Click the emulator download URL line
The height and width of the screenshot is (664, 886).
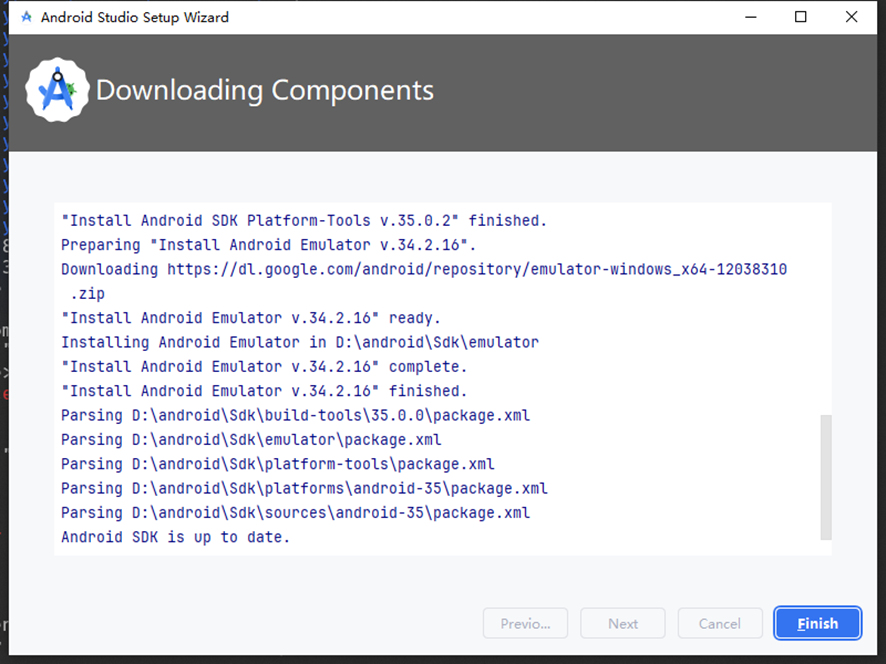424,269
